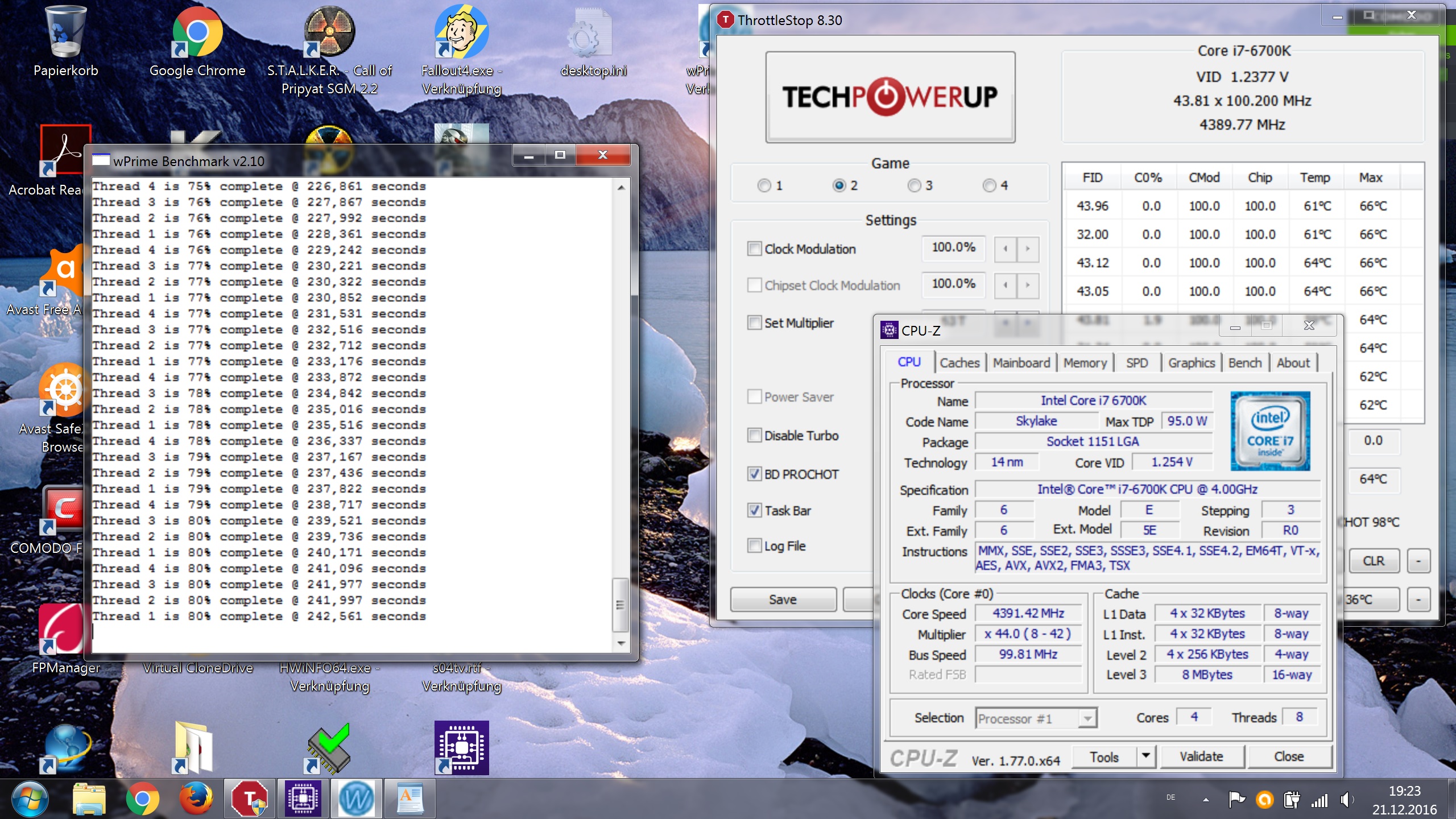Open the Memory tab in CPU-Z

[1085, 363]
